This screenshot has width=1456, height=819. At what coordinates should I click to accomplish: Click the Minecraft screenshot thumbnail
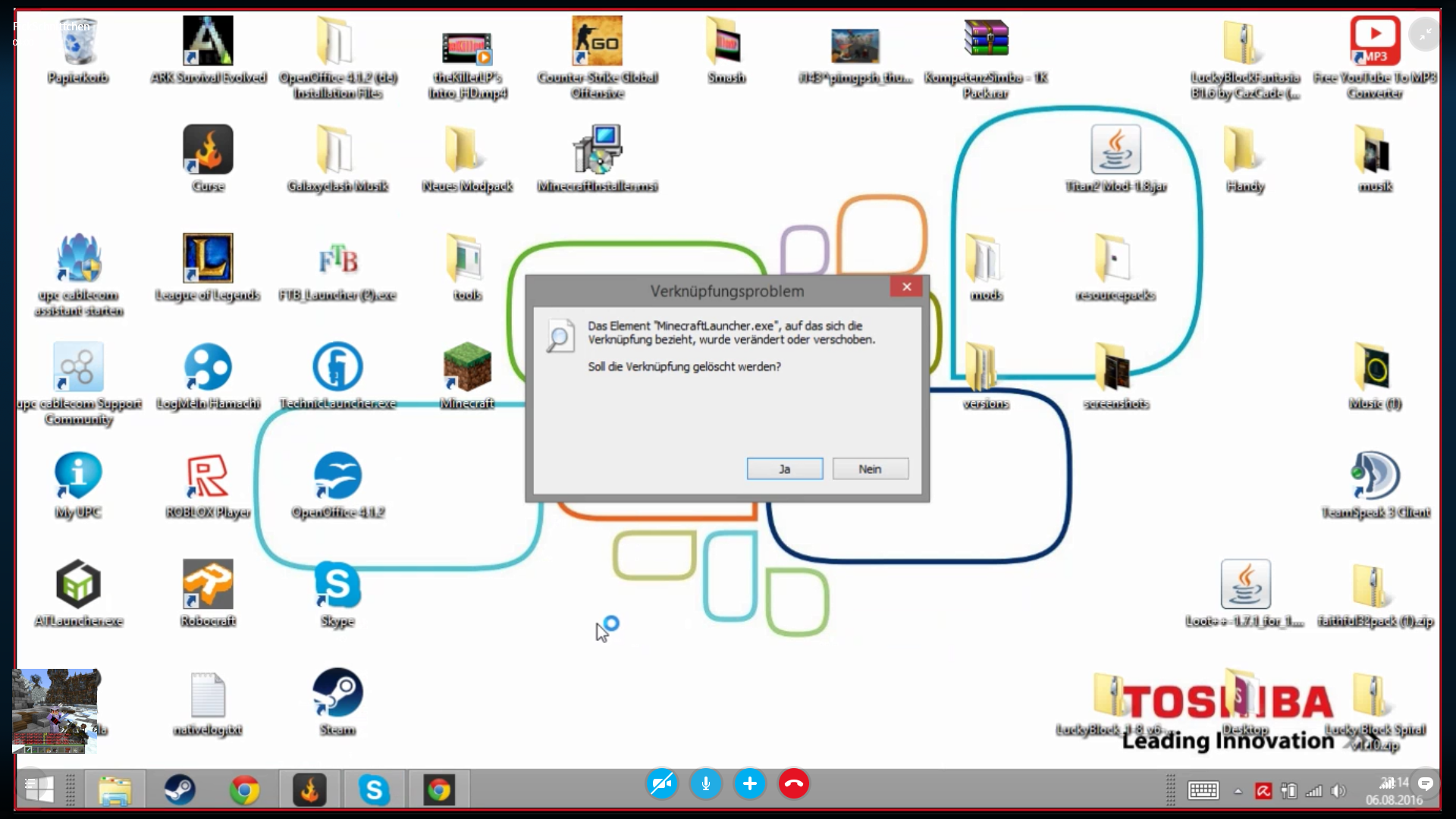coord(55,711)
